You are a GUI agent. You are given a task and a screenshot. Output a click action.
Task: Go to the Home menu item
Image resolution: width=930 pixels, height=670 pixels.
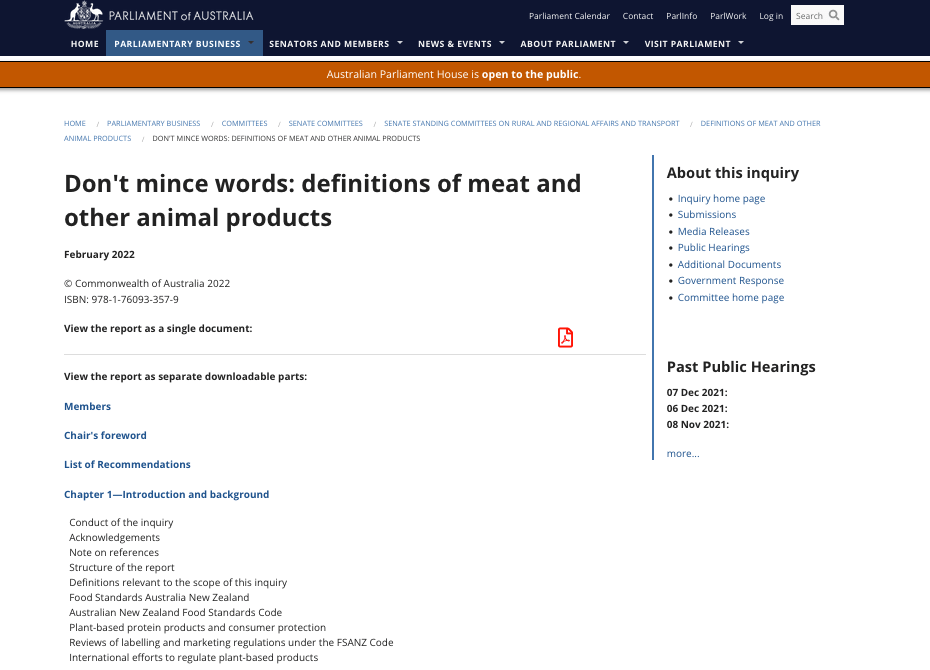(x=85, y=44)
